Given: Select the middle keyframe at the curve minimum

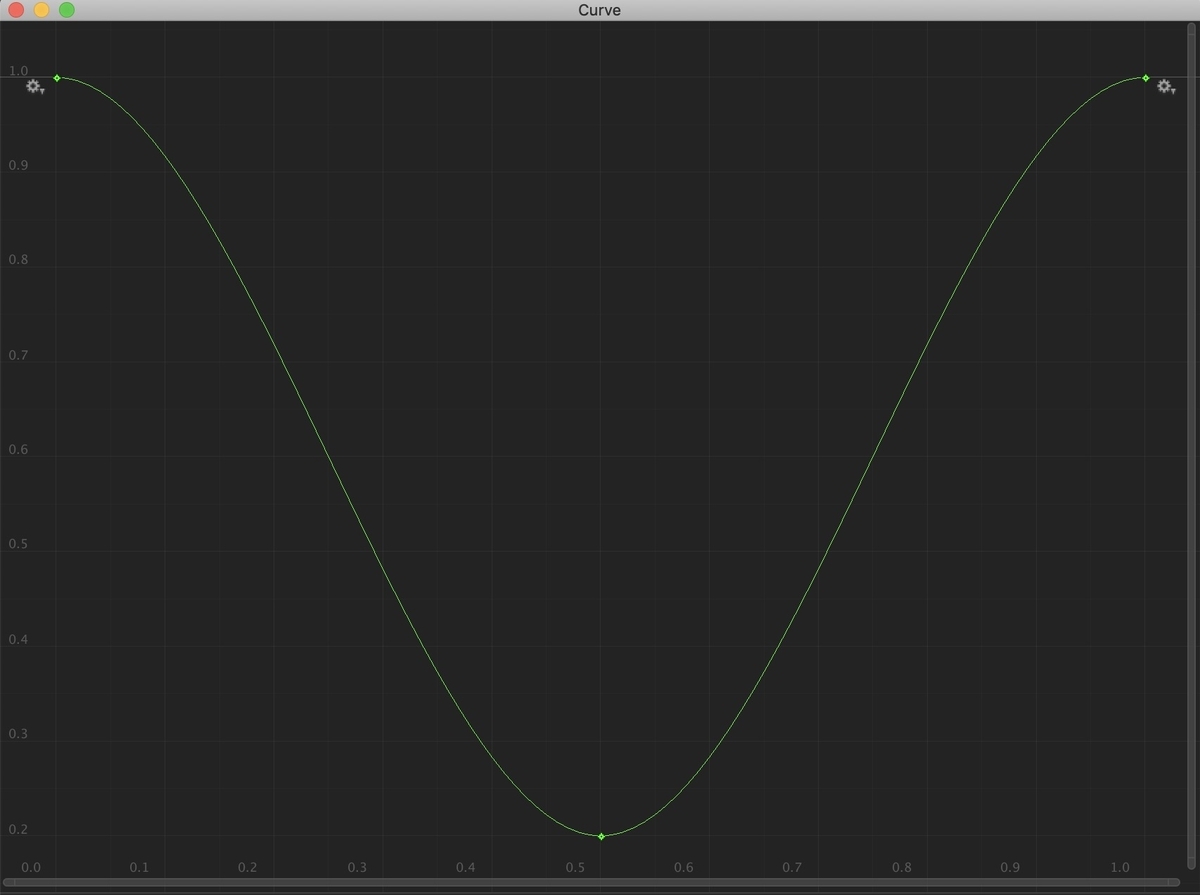Looking at the screenshot, I should tap(601, 836).
